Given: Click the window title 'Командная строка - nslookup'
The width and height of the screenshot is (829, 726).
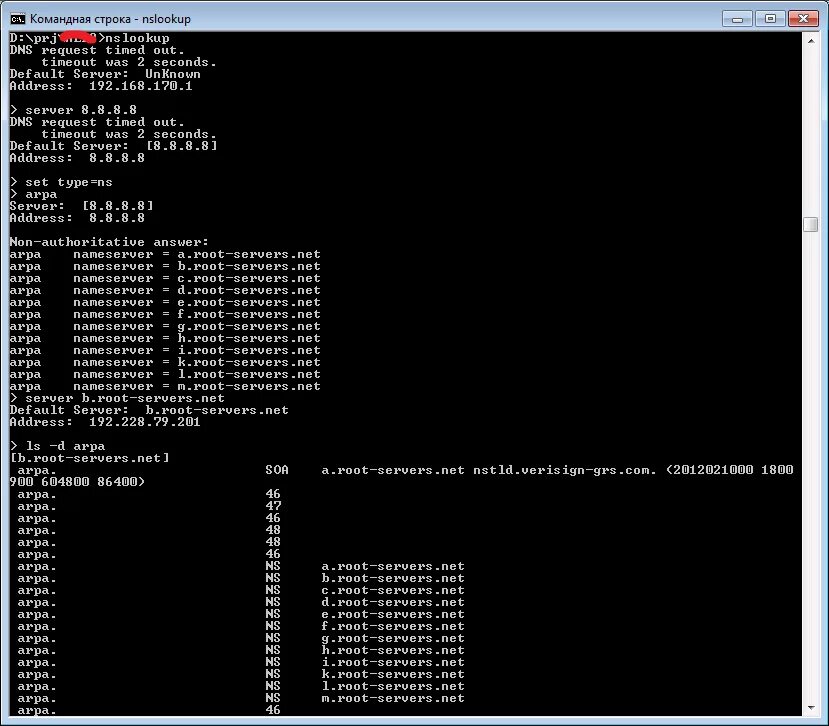Looking at the screenshot, I should coord(110,19).
